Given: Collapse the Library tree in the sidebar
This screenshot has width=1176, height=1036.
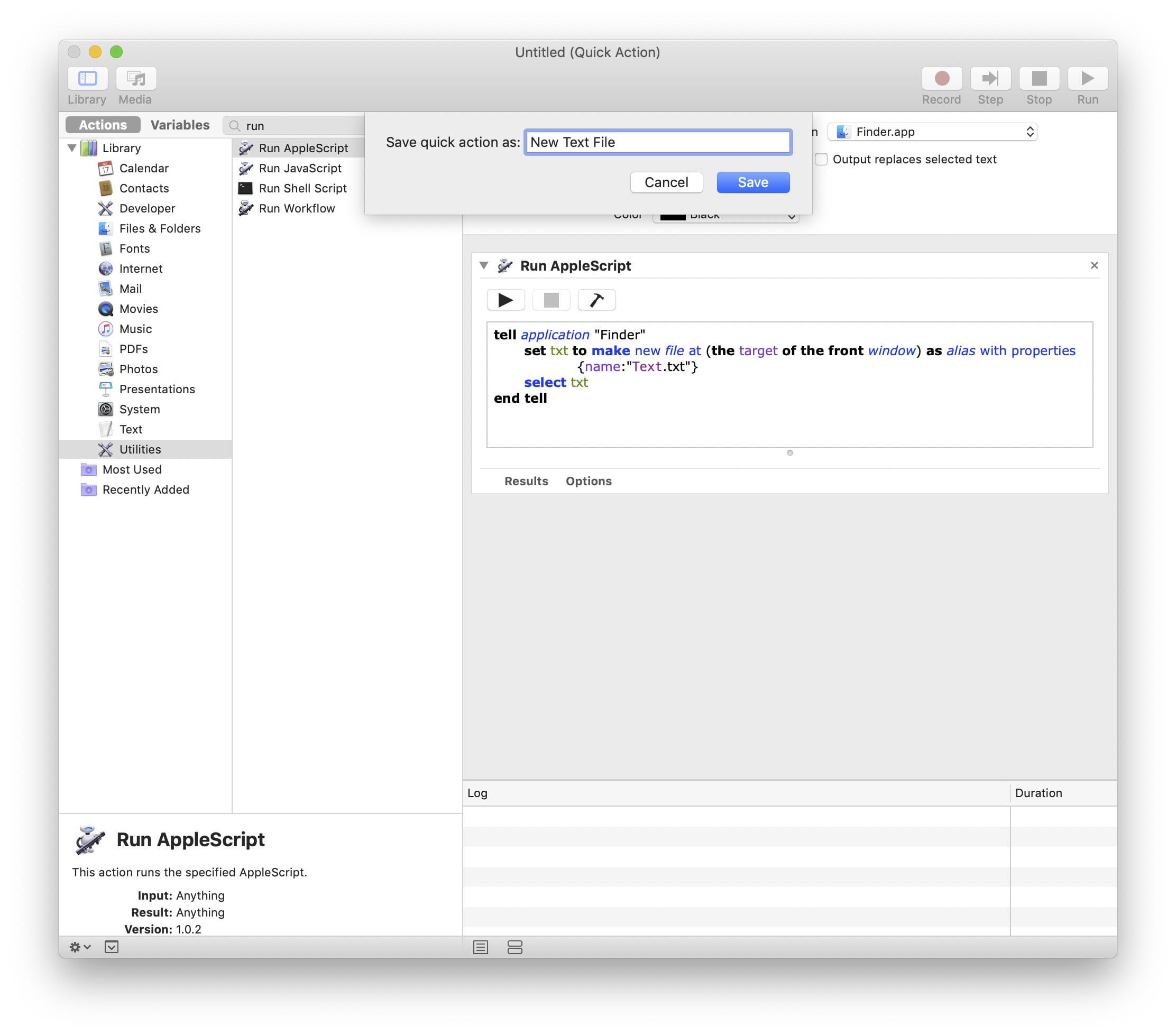Looking at the screenshot, I should (x=71, y=148).
